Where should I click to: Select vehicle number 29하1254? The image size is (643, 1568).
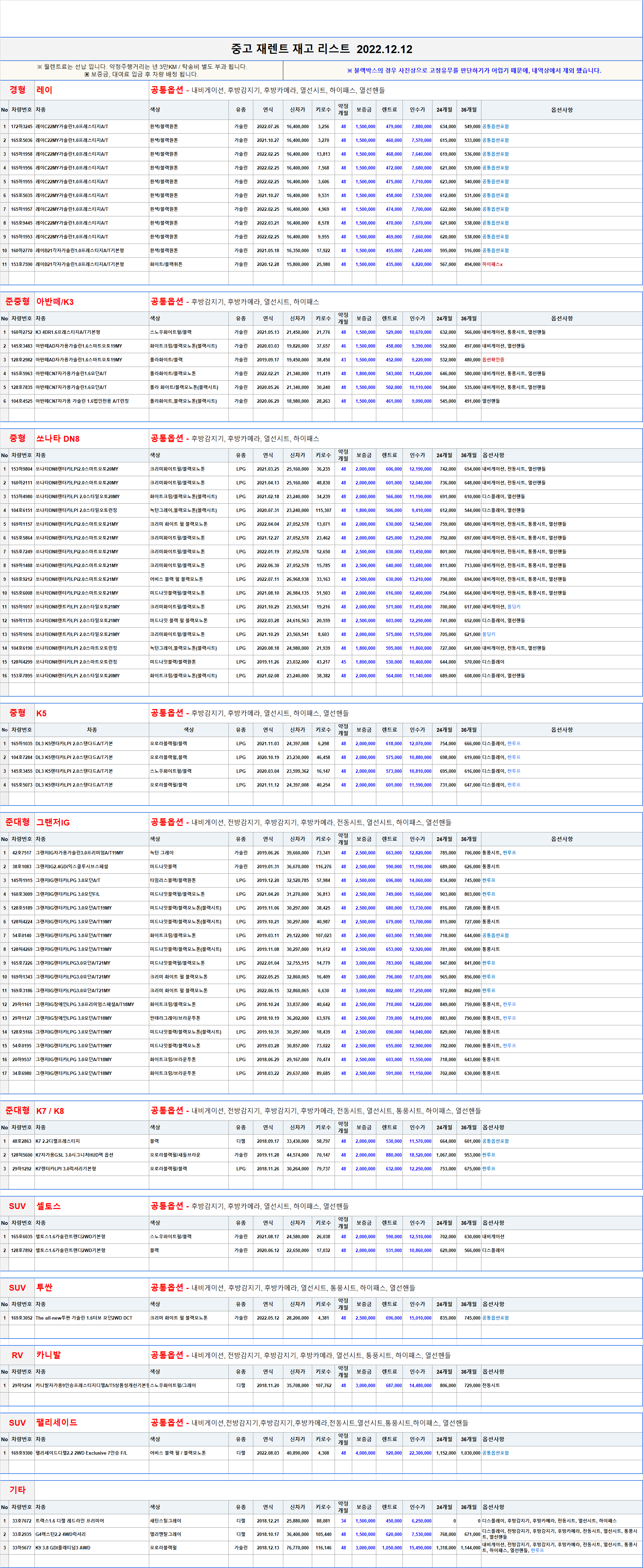[x=21, y=1386]
